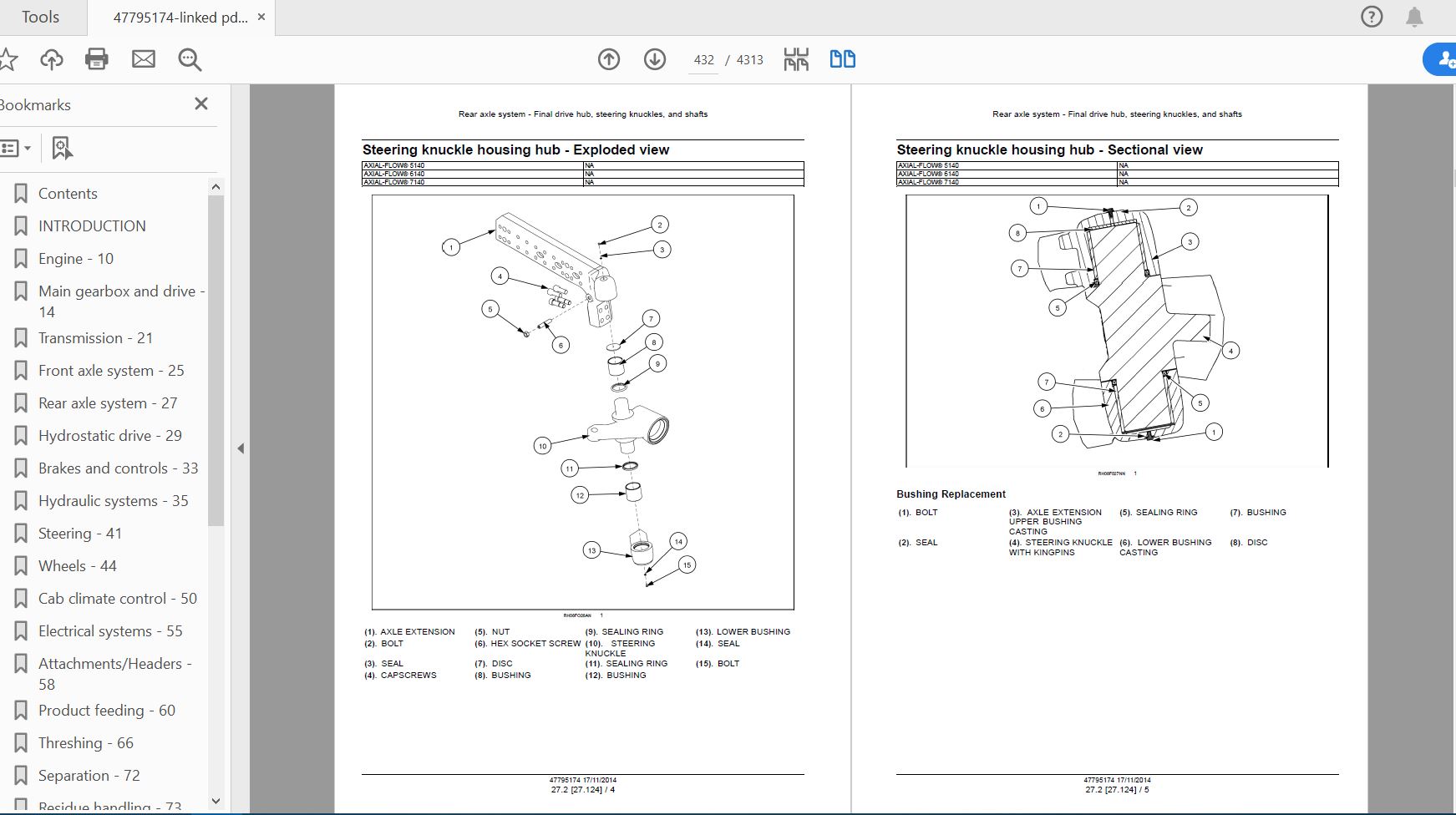Open the Rear axle system - 27 bookmark
The height and width of the screenshot is (815, 1456).
[108, 403]
